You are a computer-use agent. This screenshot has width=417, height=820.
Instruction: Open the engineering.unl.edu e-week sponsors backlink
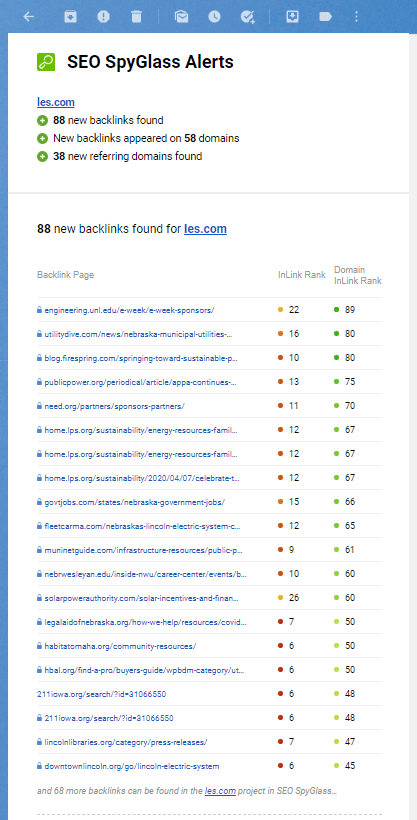click(x=129, y=310)
